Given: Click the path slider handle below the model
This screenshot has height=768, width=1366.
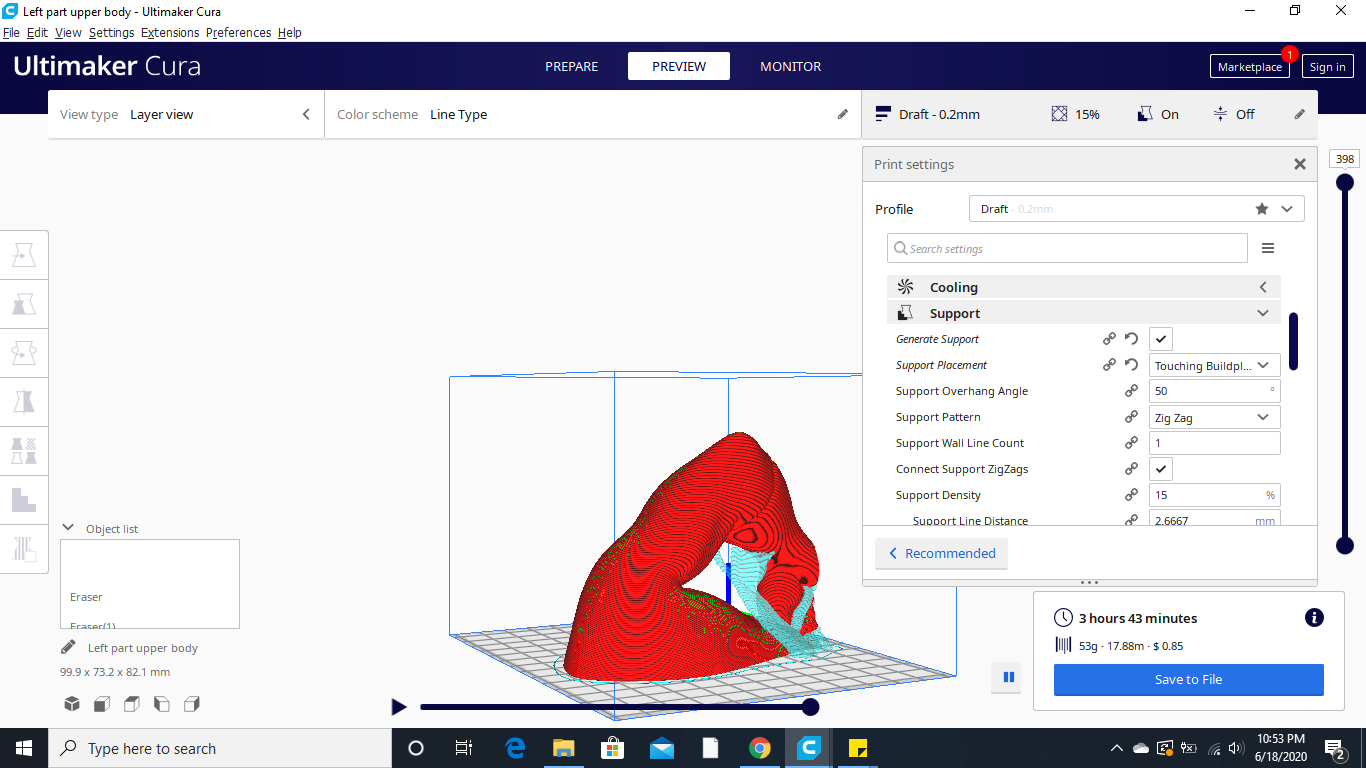Looking at the screenshot, I should 811,707.
